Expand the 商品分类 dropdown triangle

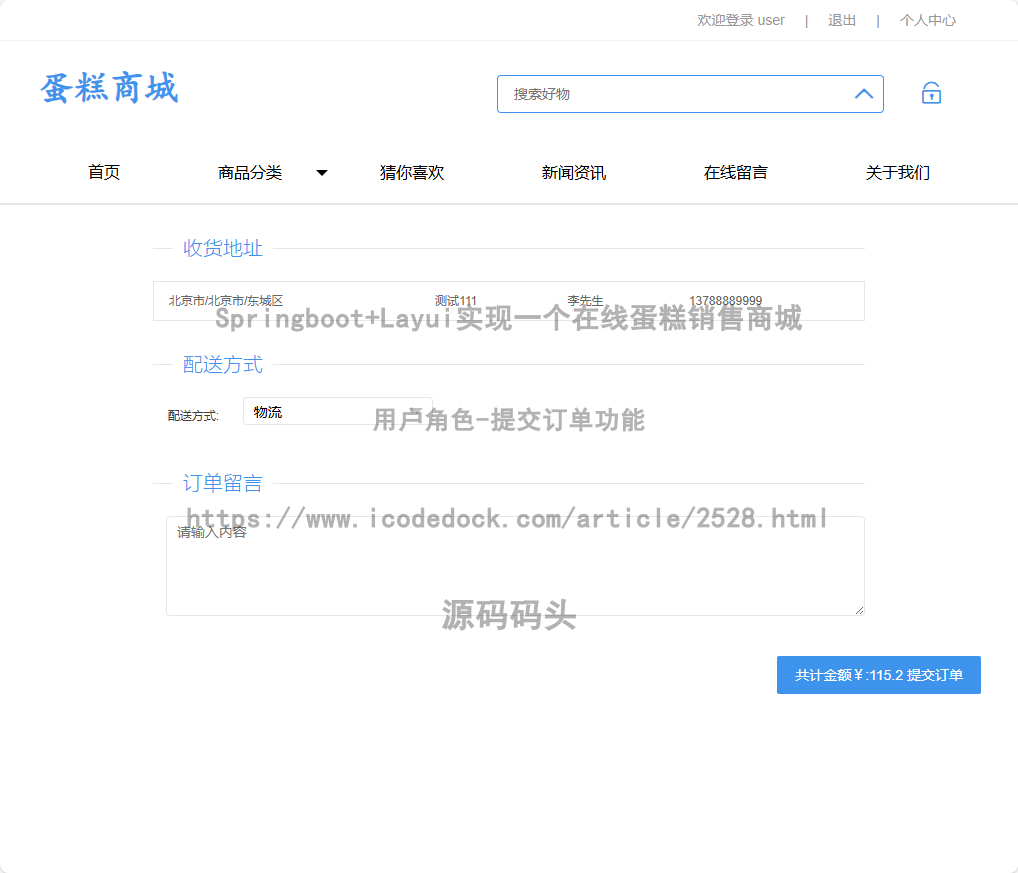(x=321, y=173)
